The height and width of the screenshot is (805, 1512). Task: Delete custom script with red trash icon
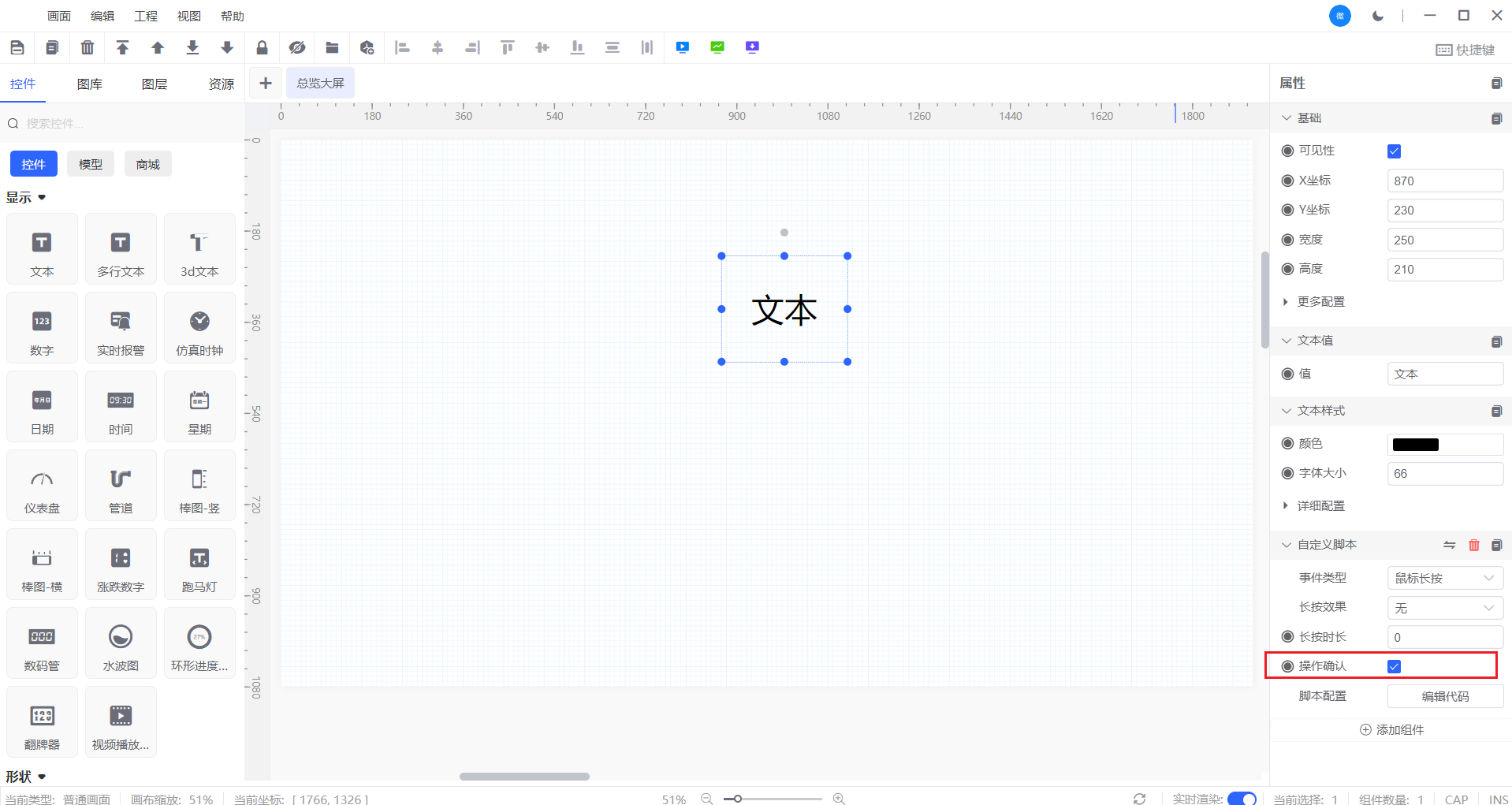(1473, 545)
